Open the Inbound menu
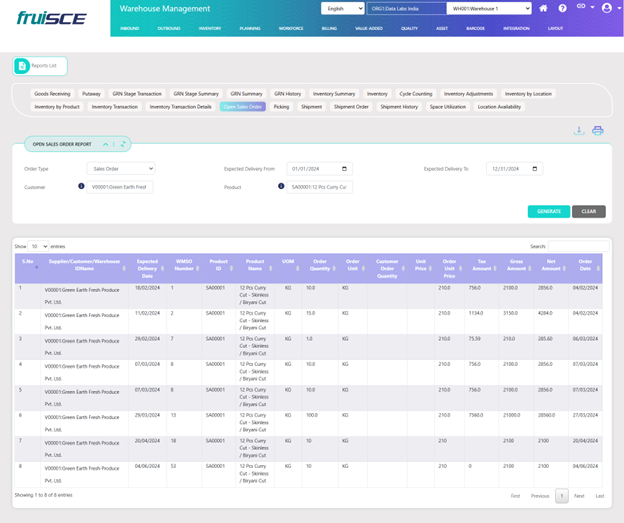 [129, 28]
